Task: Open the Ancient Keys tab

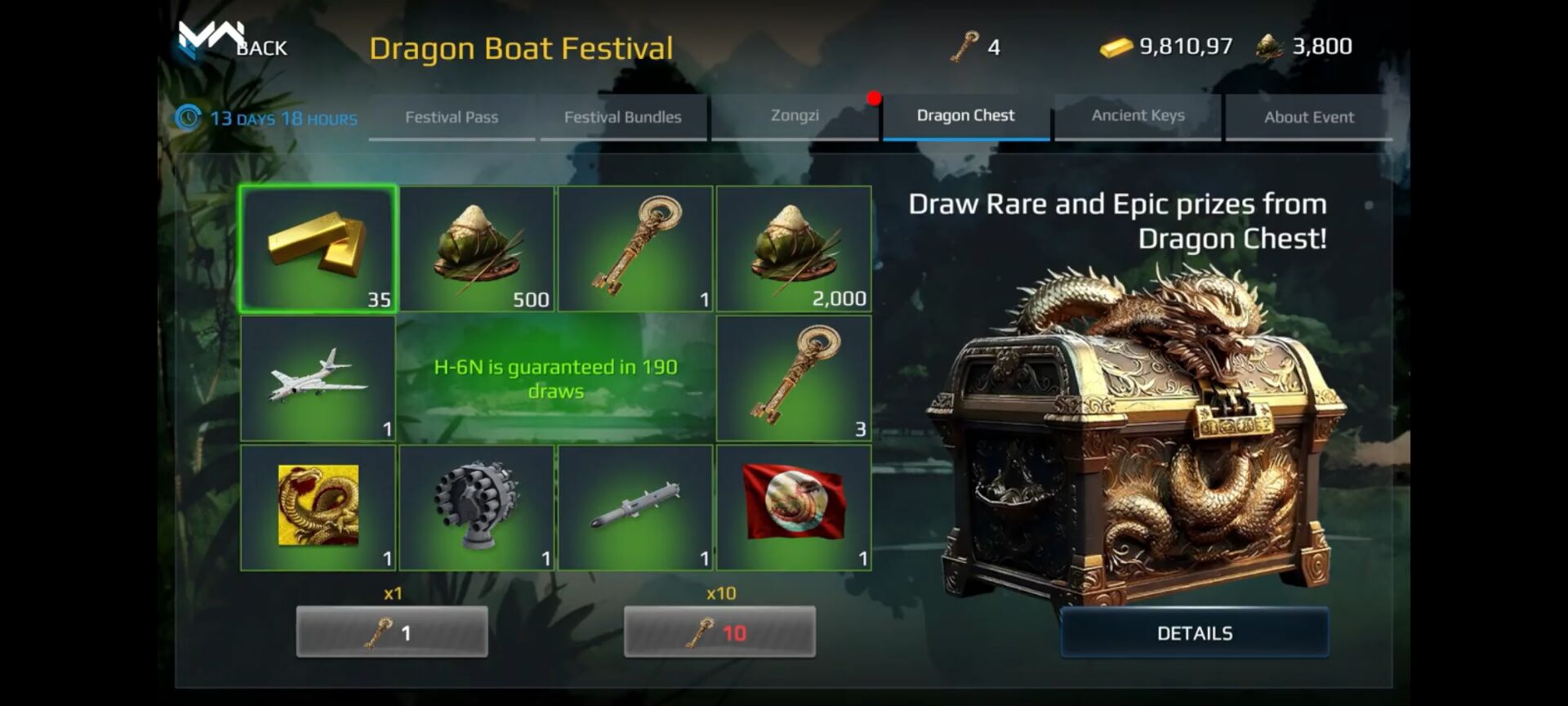Action: click(x=1138, y=117)
